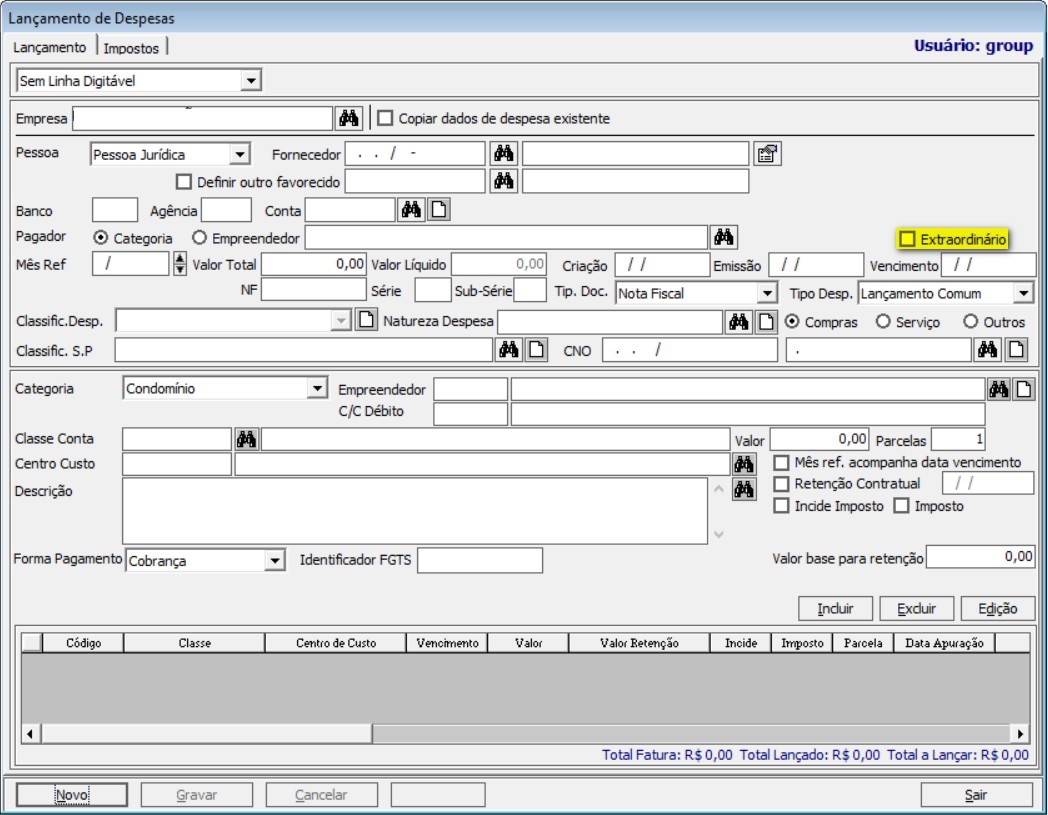Search Natureza Despesa with binoculars icon
This screenshot has width=1048, height=815.
click(x=738, y=322)
